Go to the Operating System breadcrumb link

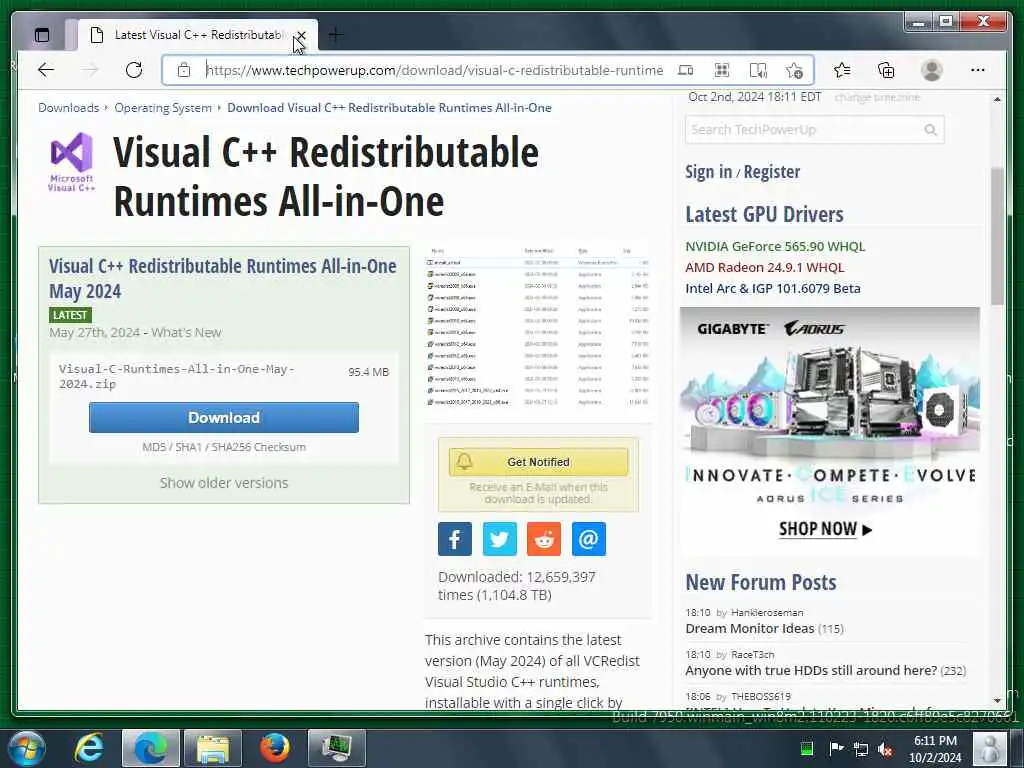point(163,108)
